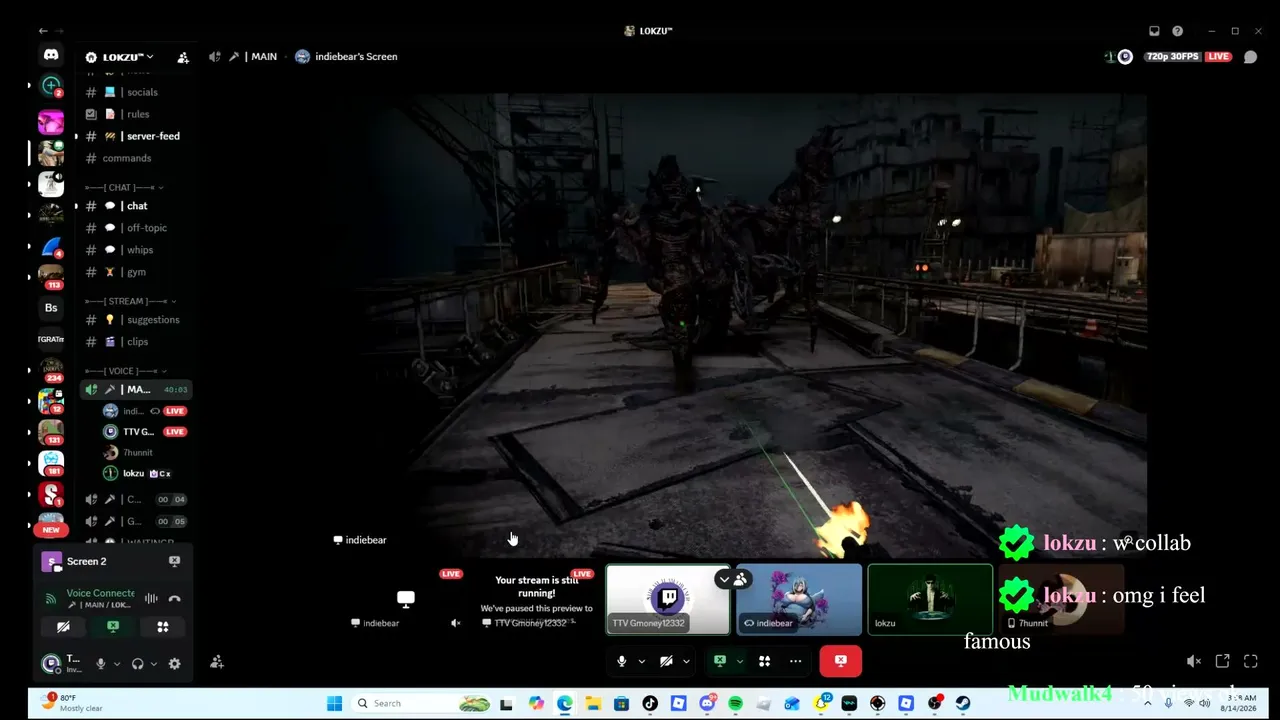This screenshot has height=720, width=1280.
Task: Toggle screen share in call control bar
Action: pos(719,661)
